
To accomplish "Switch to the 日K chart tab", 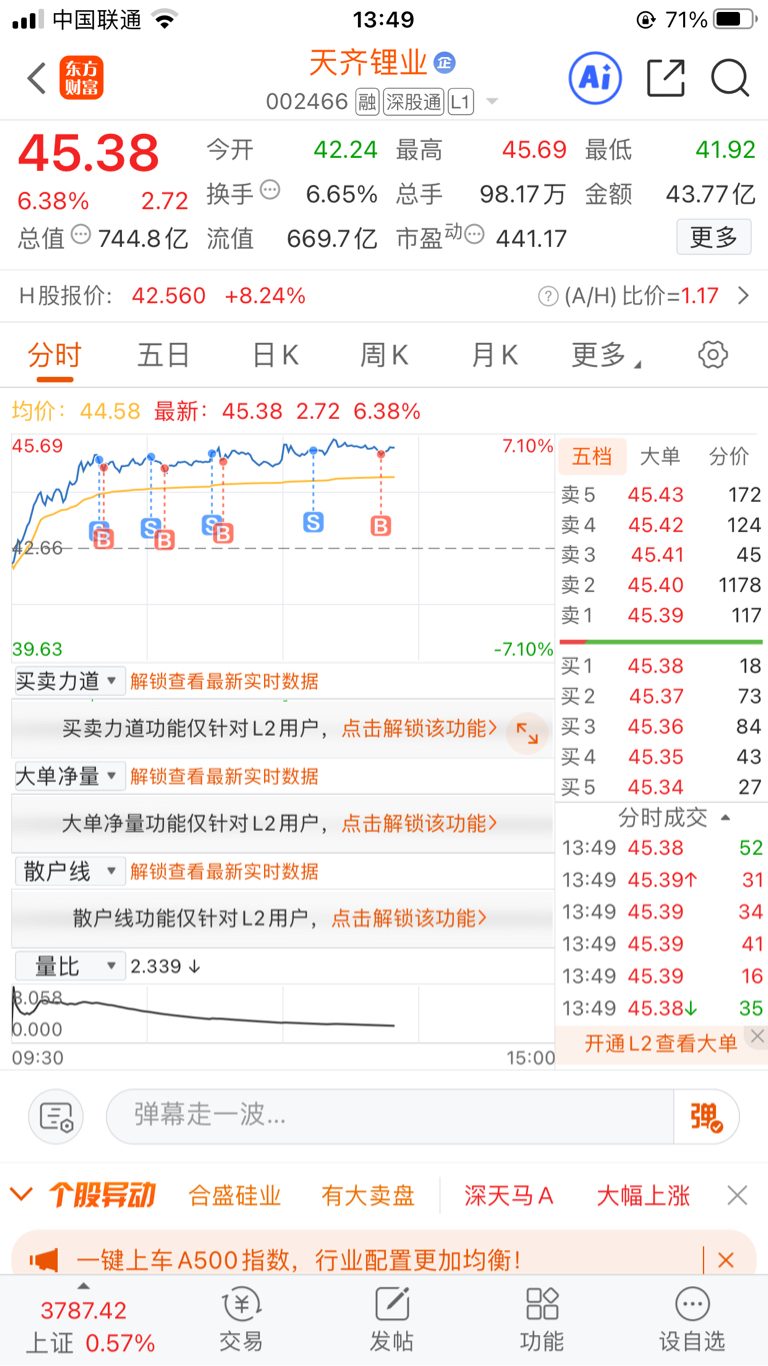I will point(275,355).
